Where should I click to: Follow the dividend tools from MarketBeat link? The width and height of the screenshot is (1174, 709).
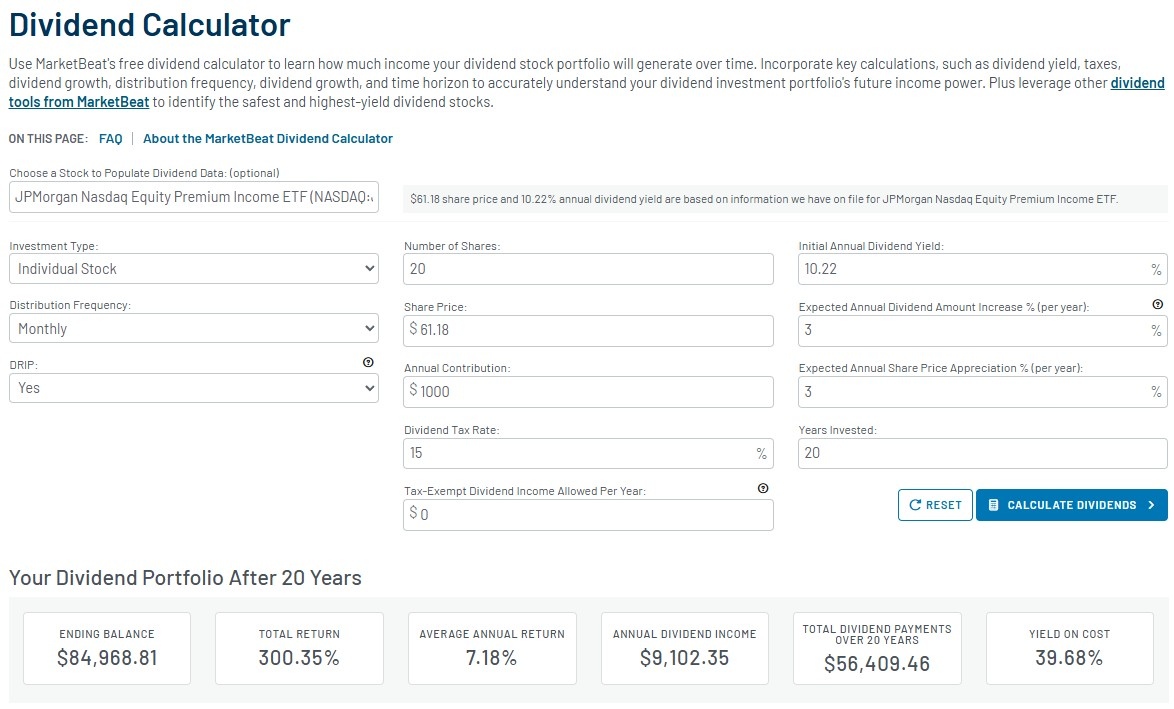pyautogui.click(x=586, y=92)
